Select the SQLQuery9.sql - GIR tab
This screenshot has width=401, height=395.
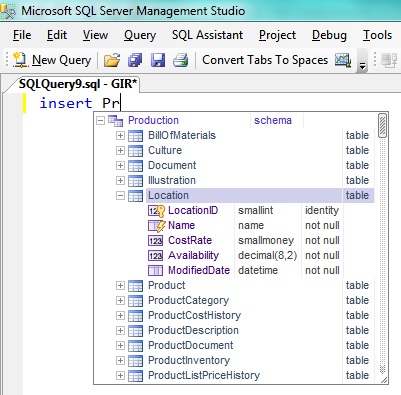pos(77,84)
